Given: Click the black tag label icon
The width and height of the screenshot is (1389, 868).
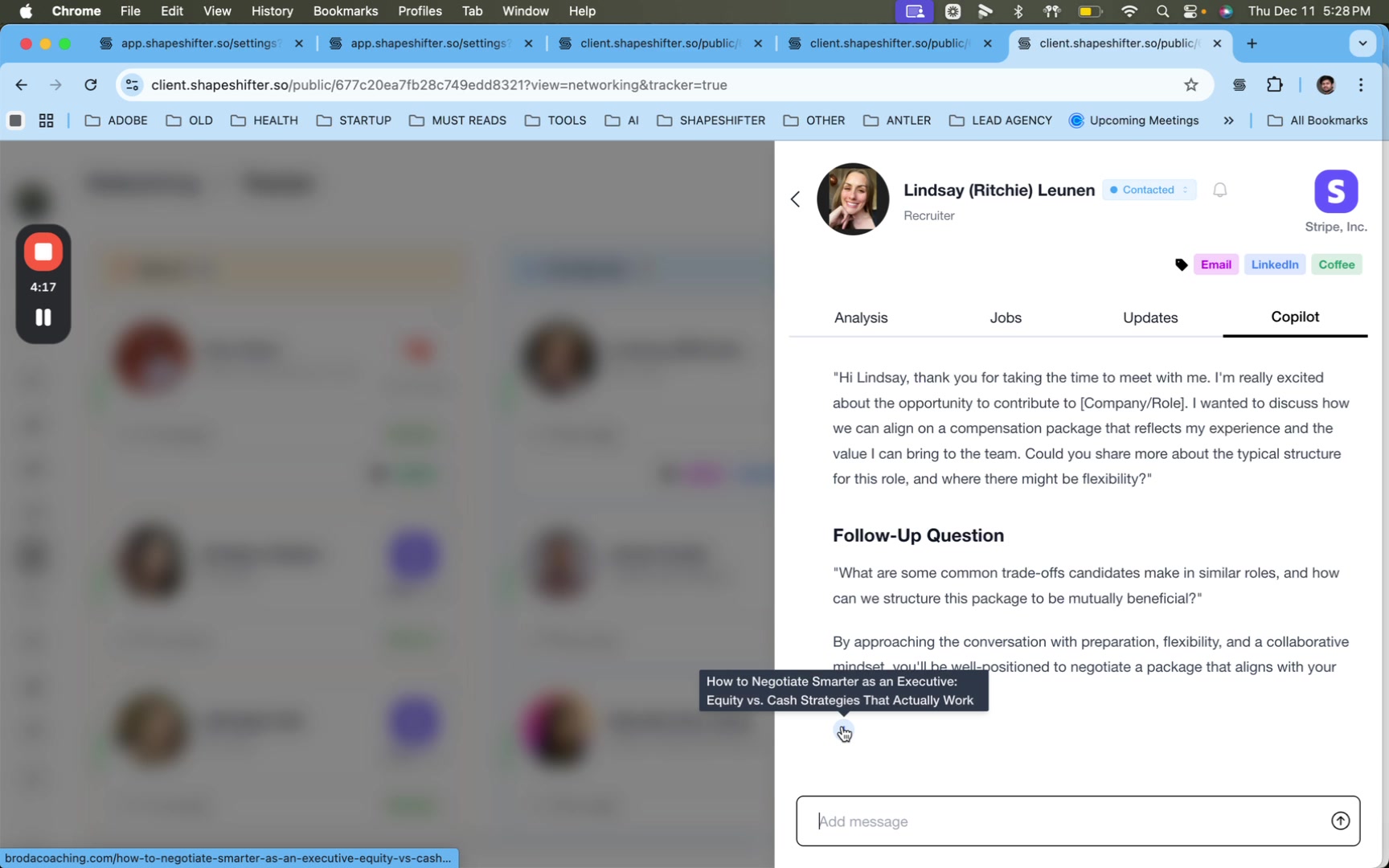Looking at the screenshot, I should tap(1181, 264).
